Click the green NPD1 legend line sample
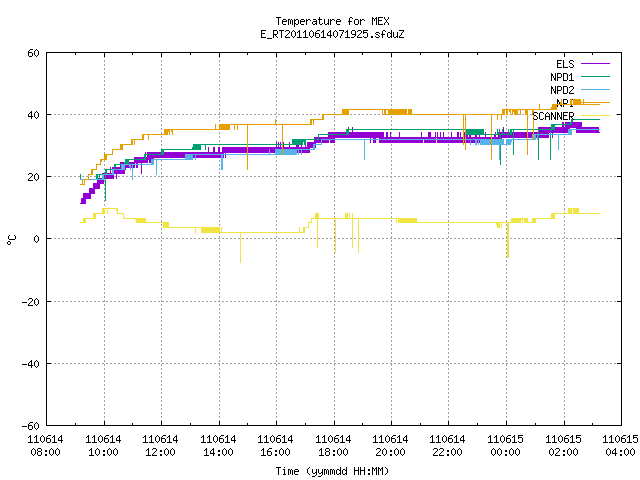This screenshot has width=640, height=480. (x=595, y=76)
